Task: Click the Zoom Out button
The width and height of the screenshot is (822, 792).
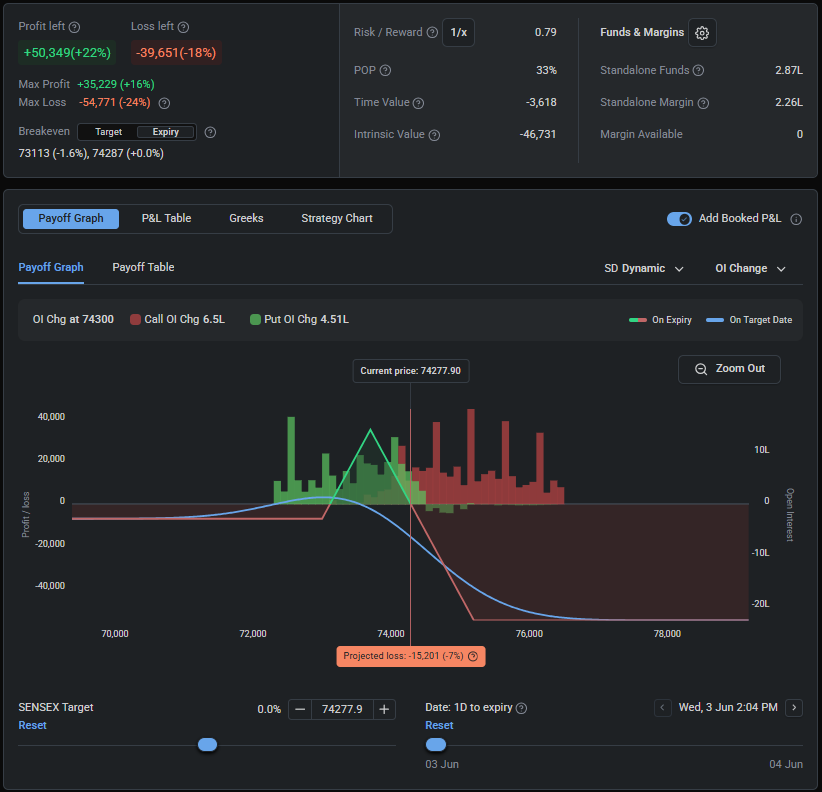Action: 729,369
